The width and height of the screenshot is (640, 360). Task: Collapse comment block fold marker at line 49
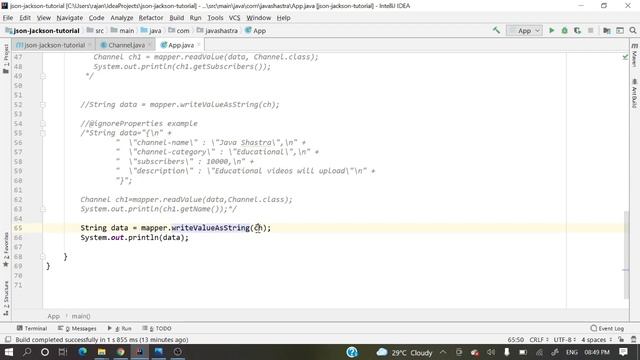(x=43, y=76)
